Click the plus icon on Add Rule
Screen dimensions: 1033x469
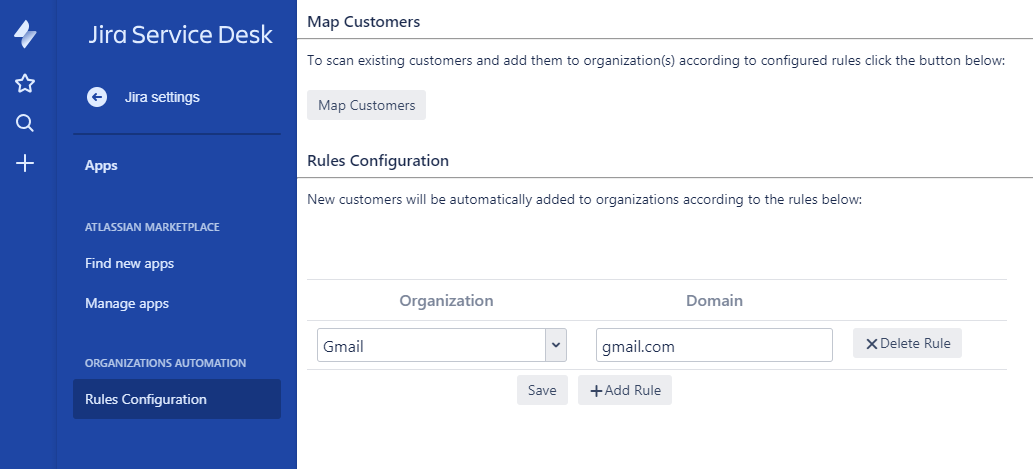pyautogui.click(x=596, y=391)
